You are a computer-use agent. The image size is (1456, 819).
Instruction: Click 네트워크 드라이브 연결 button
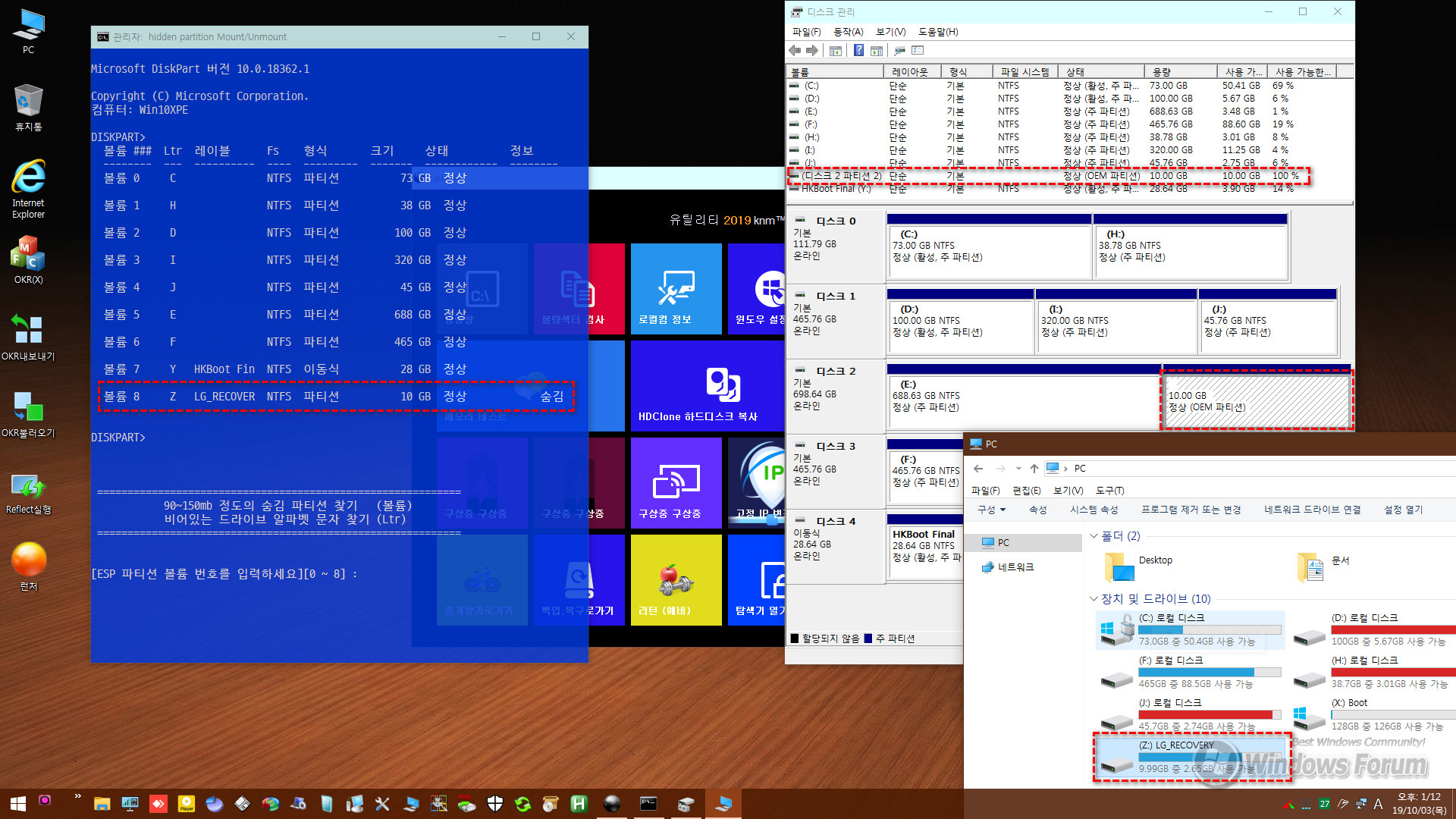[1312, 510]
